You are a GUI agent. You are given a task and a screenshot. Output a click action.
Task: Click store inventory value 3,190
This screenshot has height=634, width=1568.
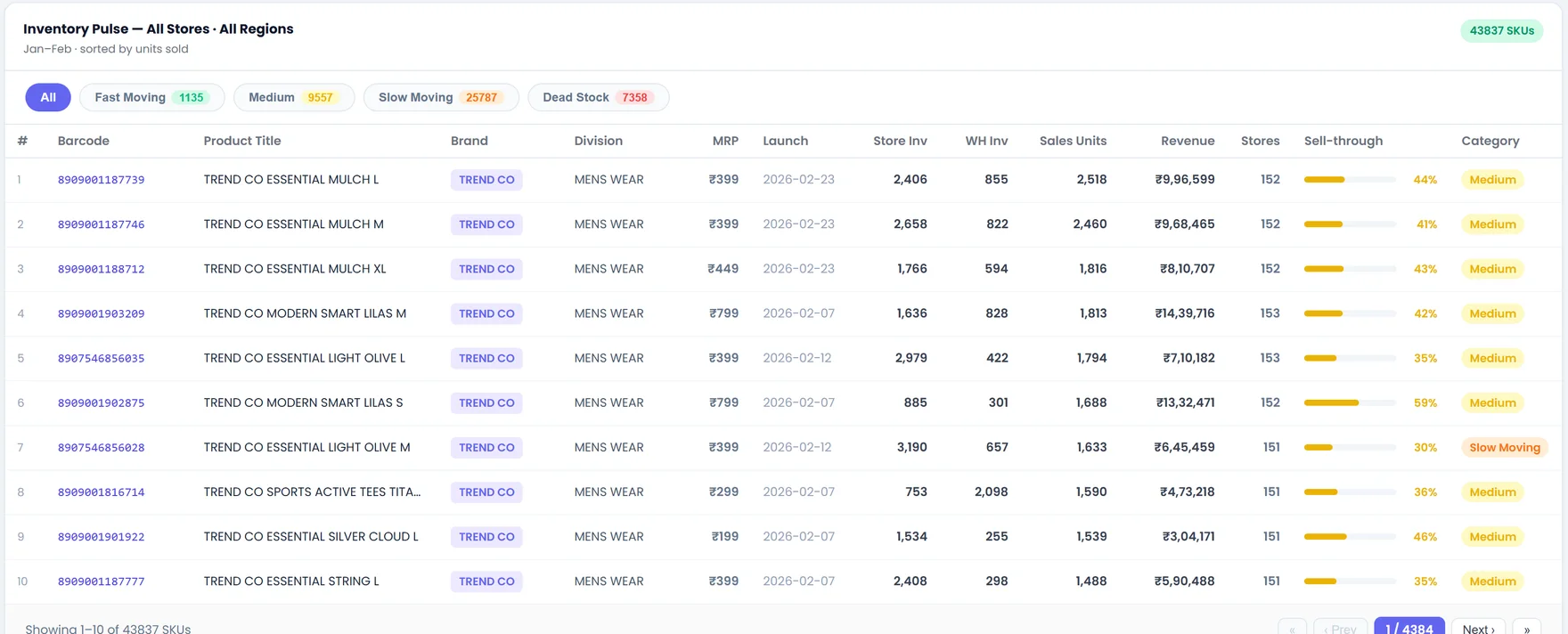point(911,447)
